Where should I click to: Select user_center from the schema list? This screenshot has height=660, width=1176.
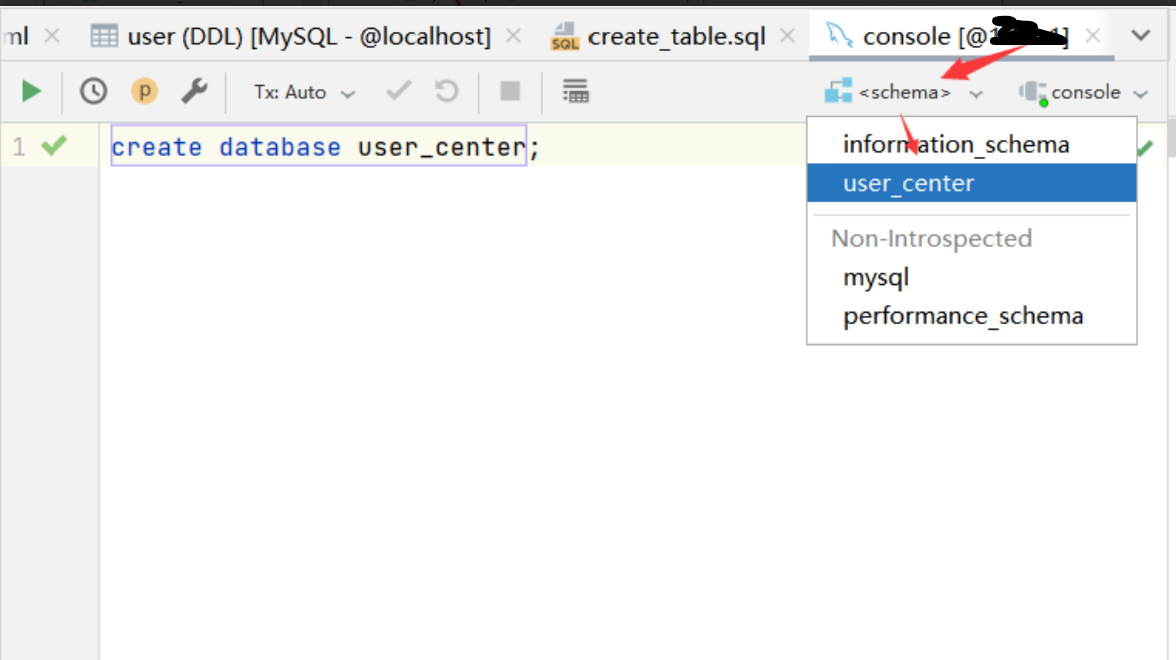[x=908, y=183]
